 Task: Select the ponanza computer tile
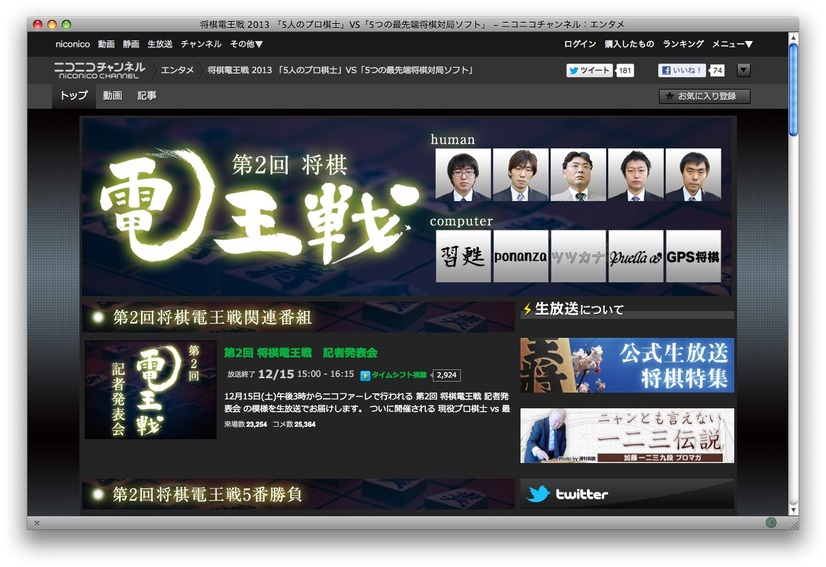520,256
